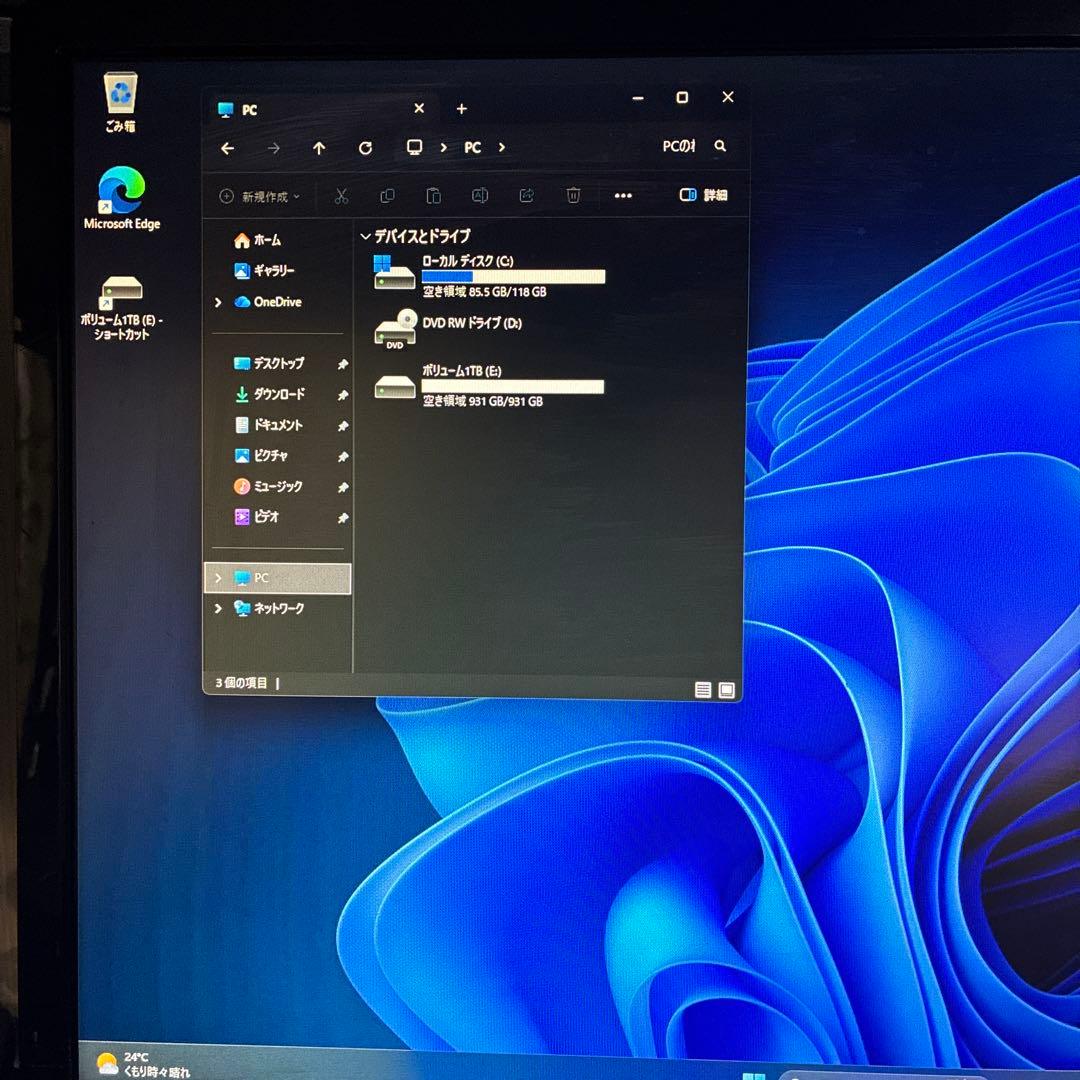This screenshot has height=1080, width=1080.
Task: Open the Share icon in the toolbar
Action: pyautogui.click(x=525, y=196)
